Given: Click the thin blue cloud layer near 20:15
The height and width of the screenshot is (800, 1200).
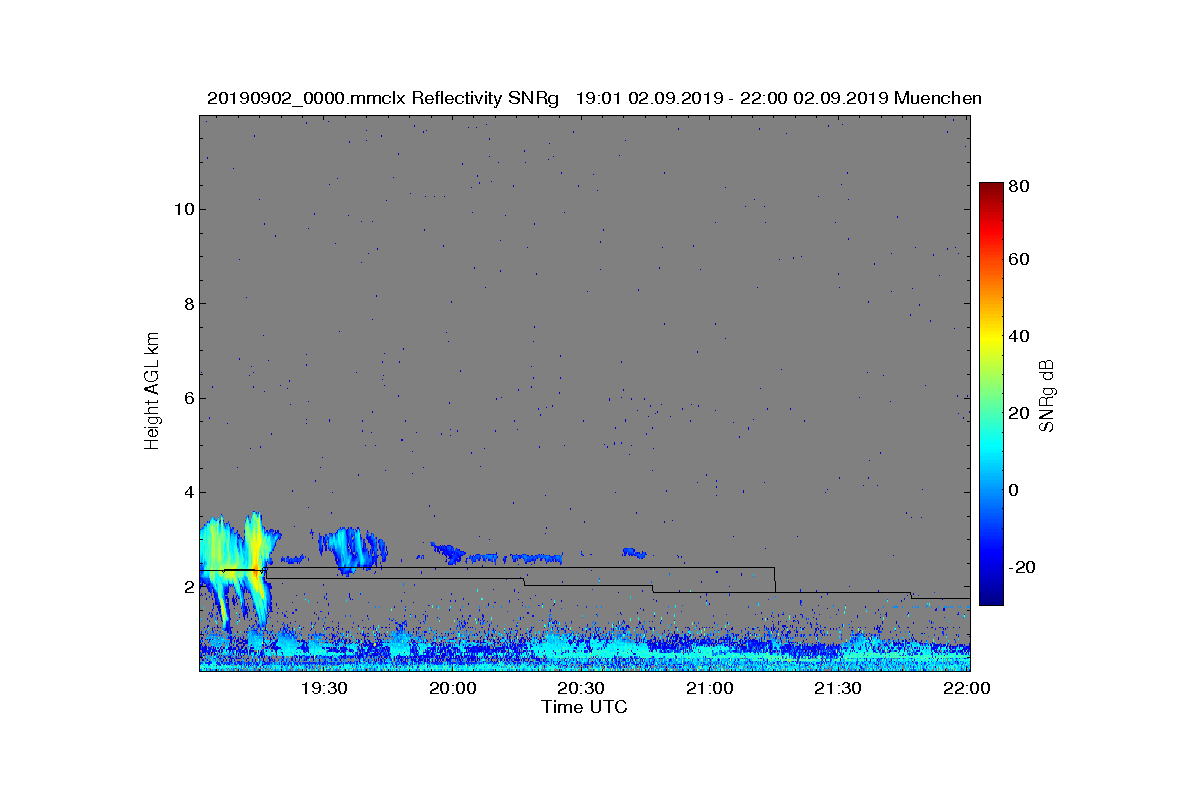Looking at the screenshot, I should 517,557.
